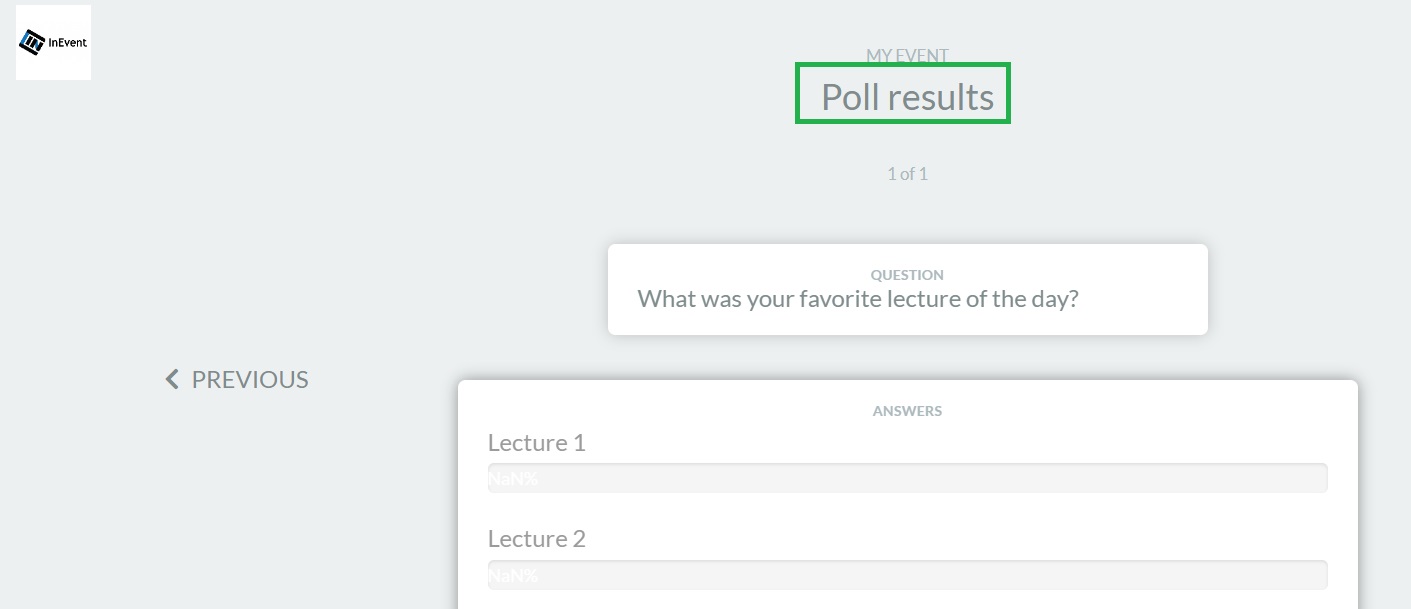1411x609 pixels.
Task: Click NaN% text under Lecture 2
Action: tap(513, 575)
